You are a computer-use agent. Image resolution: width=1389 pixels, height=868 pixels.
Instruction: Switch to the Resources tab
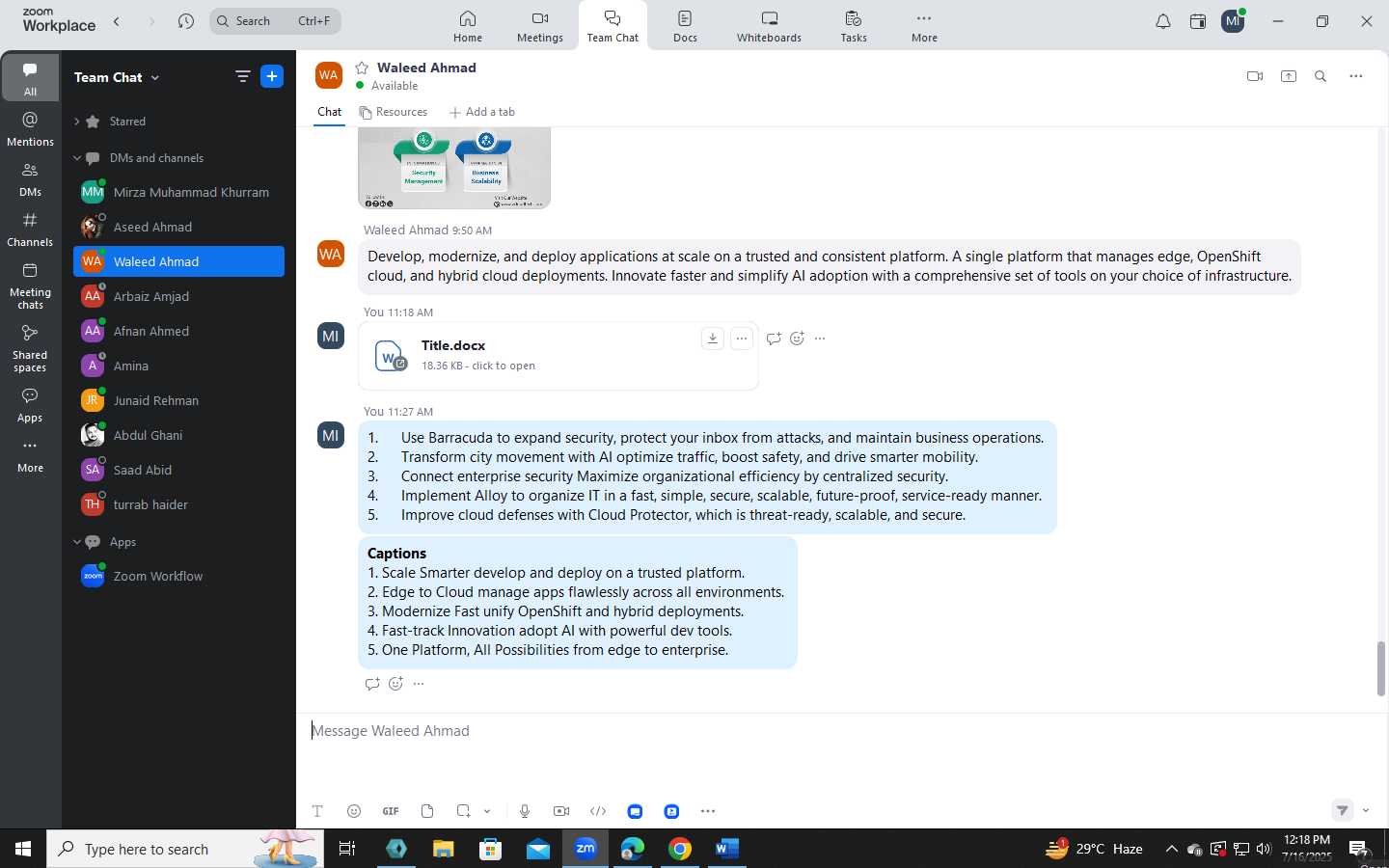coord(394,112)
